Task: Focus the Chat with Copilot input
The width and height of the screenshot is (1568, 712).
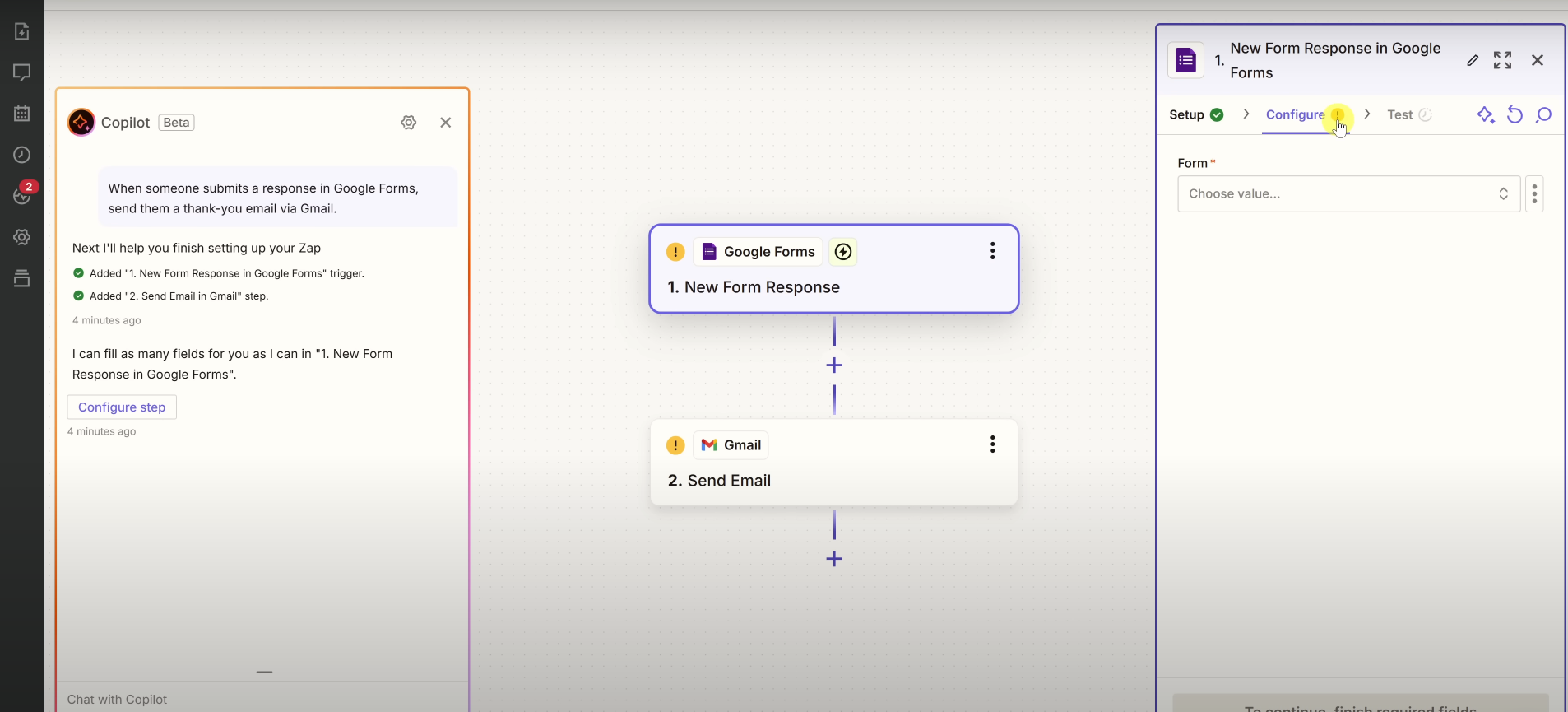Action: [x=263, y=699]
